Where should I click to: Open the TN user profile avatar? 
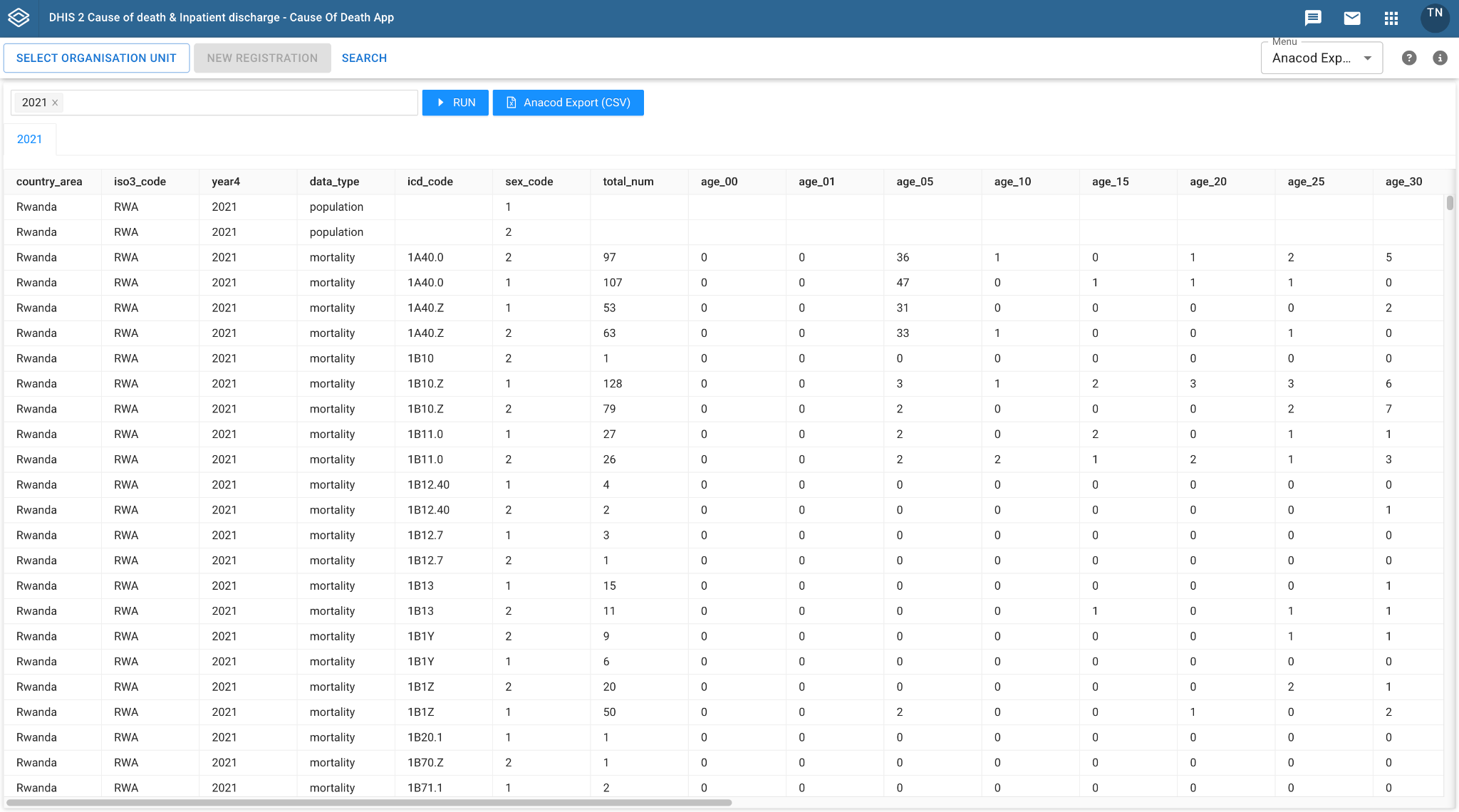click(x=1435, y=17)
